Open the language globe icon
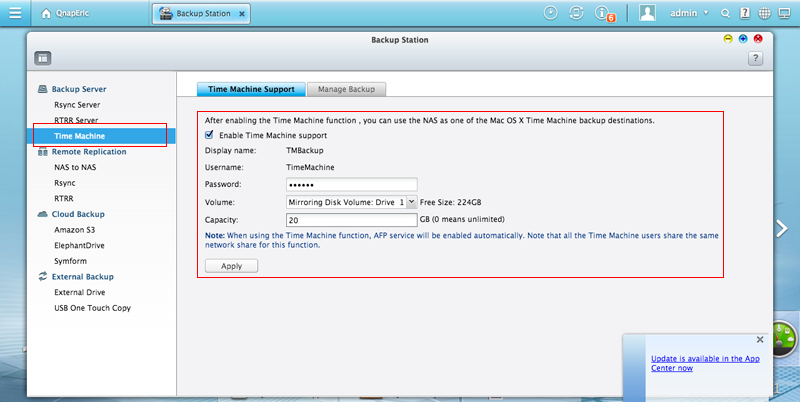This screenshot has height=402, width=800. point(764,13)
